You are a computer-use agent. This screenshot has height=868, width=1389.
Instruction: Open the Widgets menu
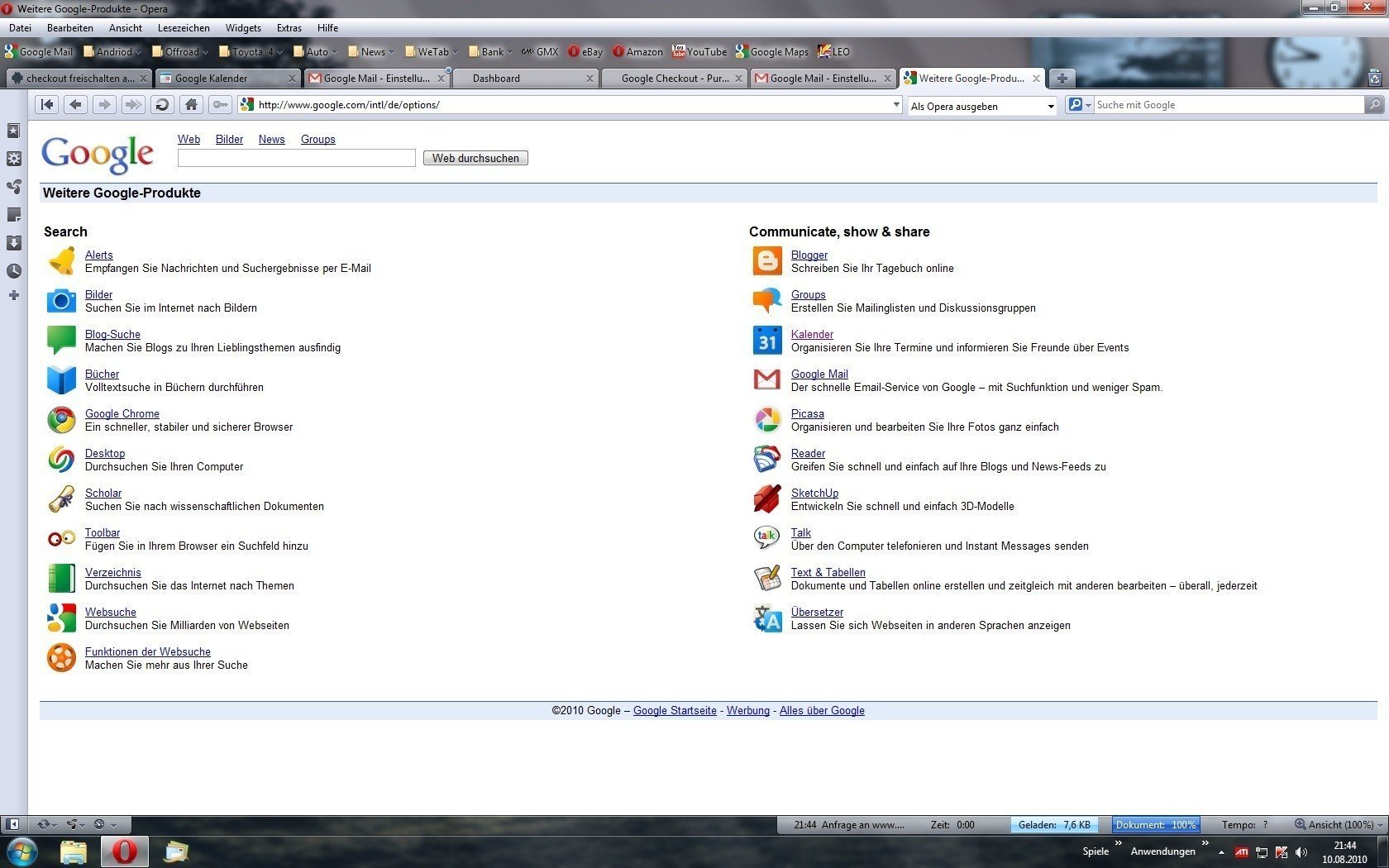click(243, 28)
